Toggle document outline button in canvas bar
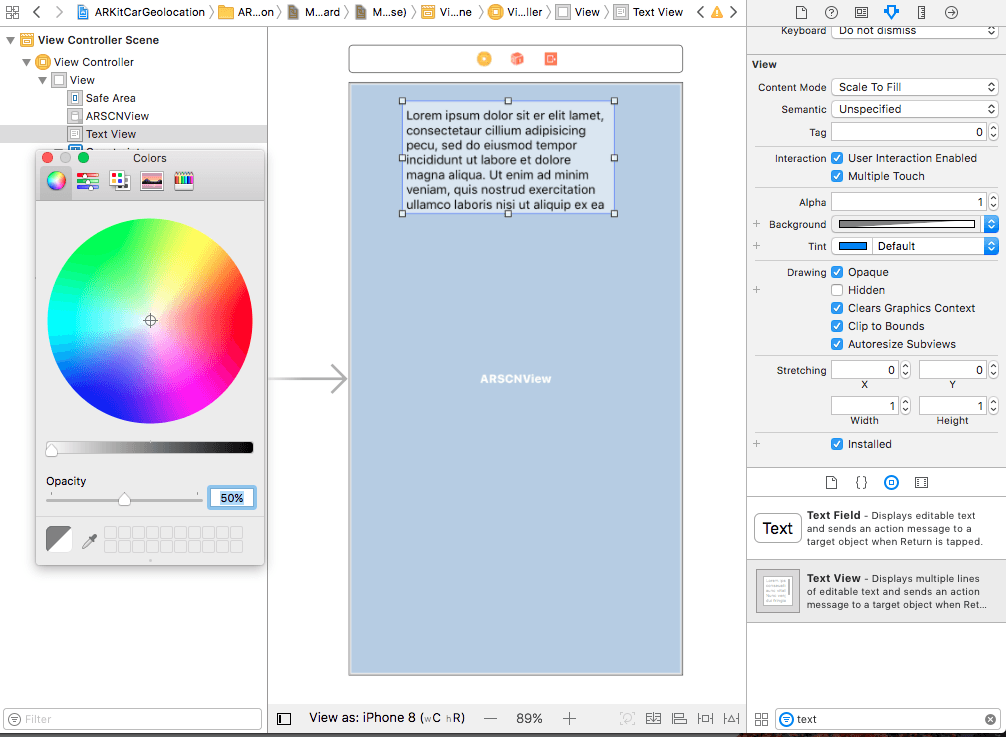Viewport: 1006px width, 737px height. tap(284, 718)
